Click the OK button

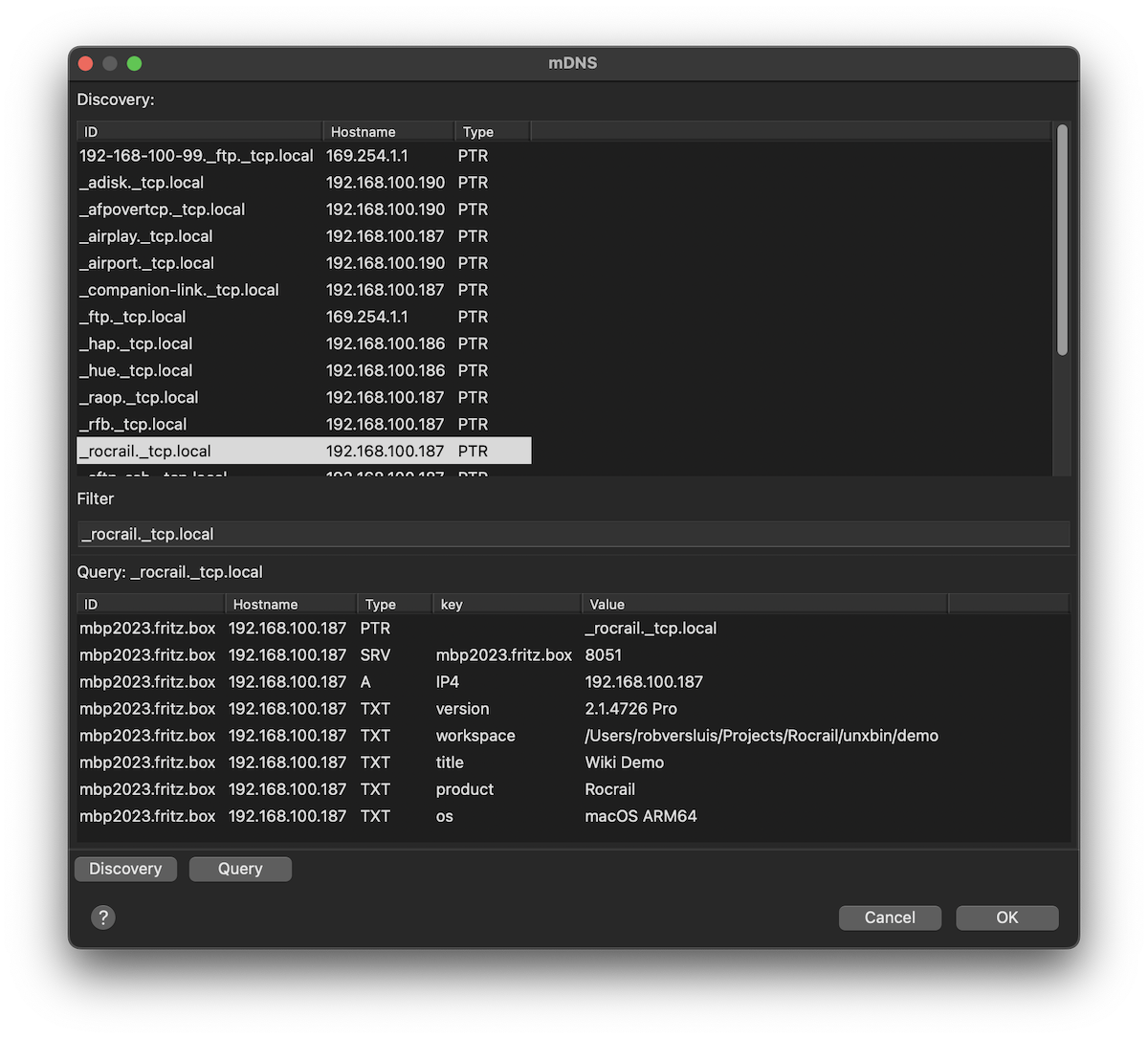point(1006,917)
